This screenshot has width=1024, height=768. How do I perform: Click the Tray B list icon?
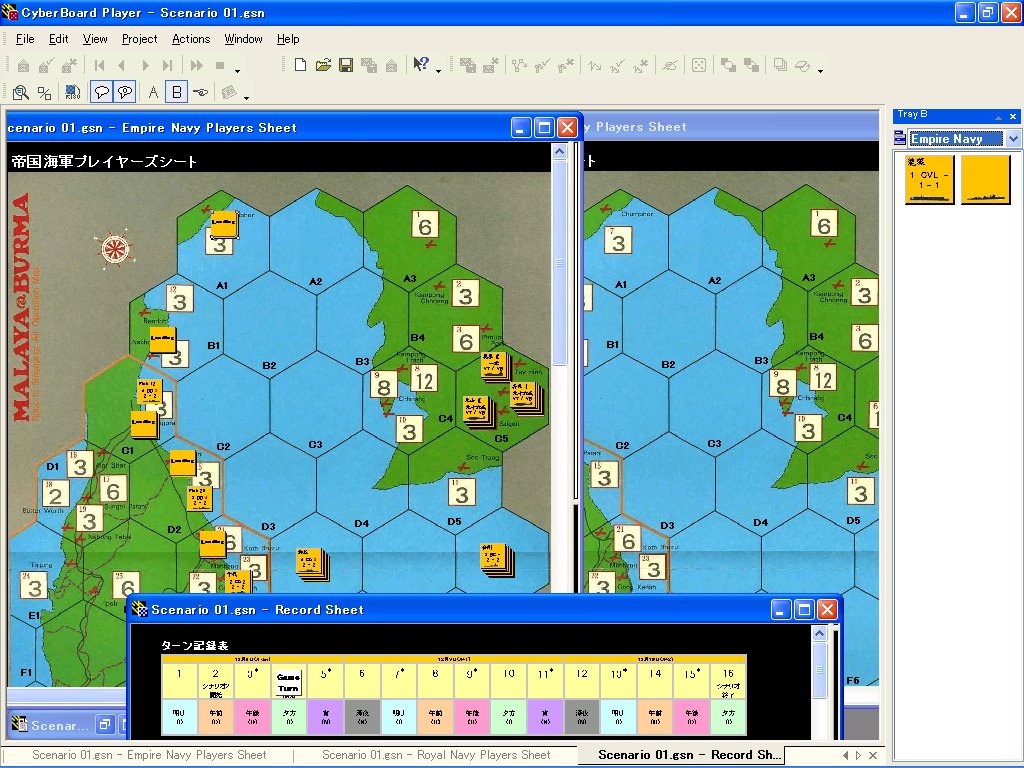[x=899, y=138]
